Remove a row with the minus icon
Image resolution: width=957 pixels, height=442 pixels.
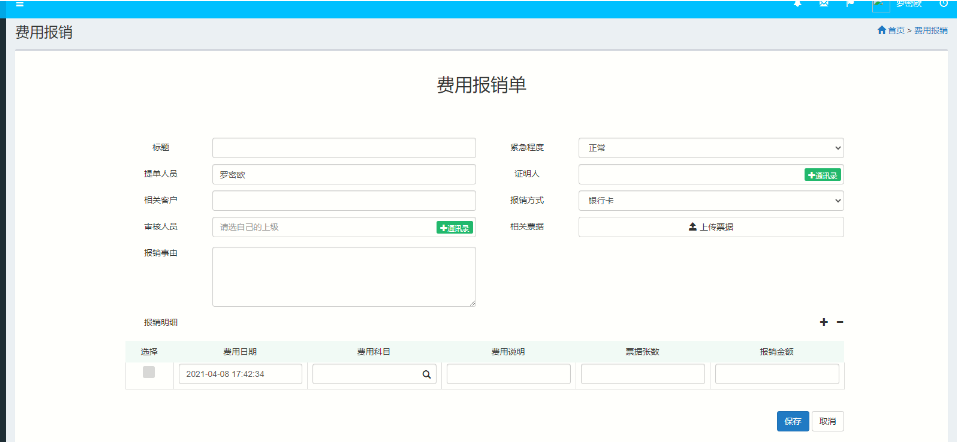click(840, 322)
